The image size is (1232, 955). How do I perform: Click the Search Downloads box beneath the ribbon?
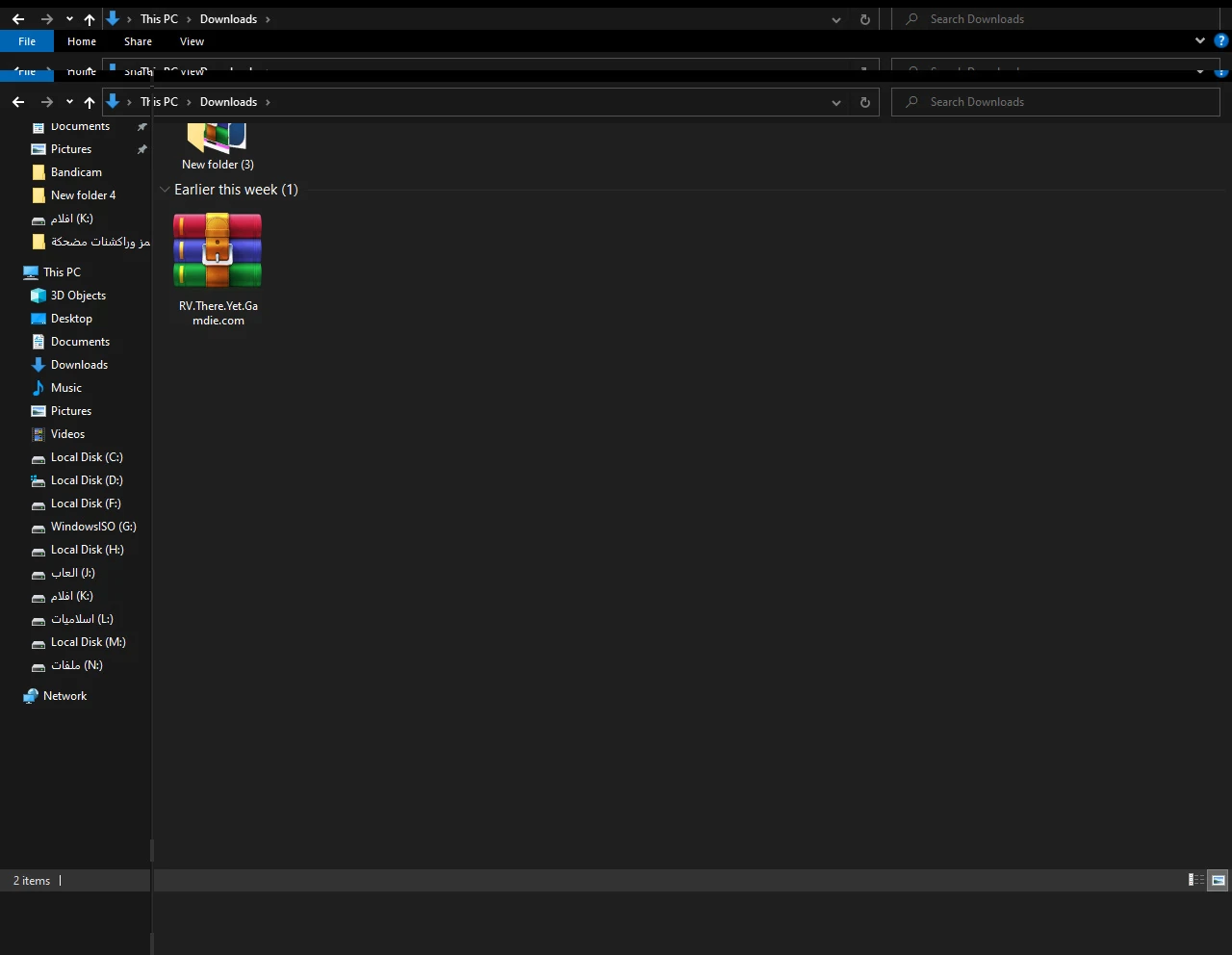1059,102
